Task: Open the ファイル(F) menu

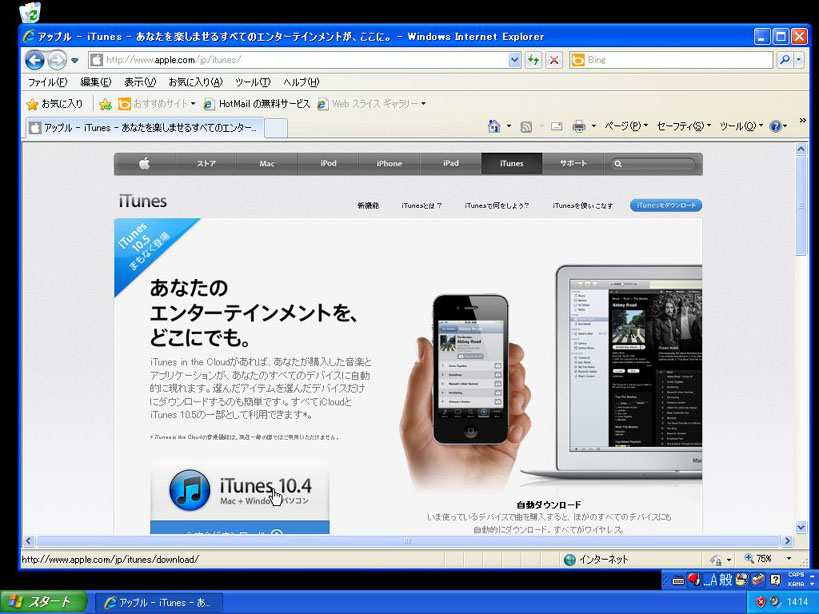Action: coord(47,82)
